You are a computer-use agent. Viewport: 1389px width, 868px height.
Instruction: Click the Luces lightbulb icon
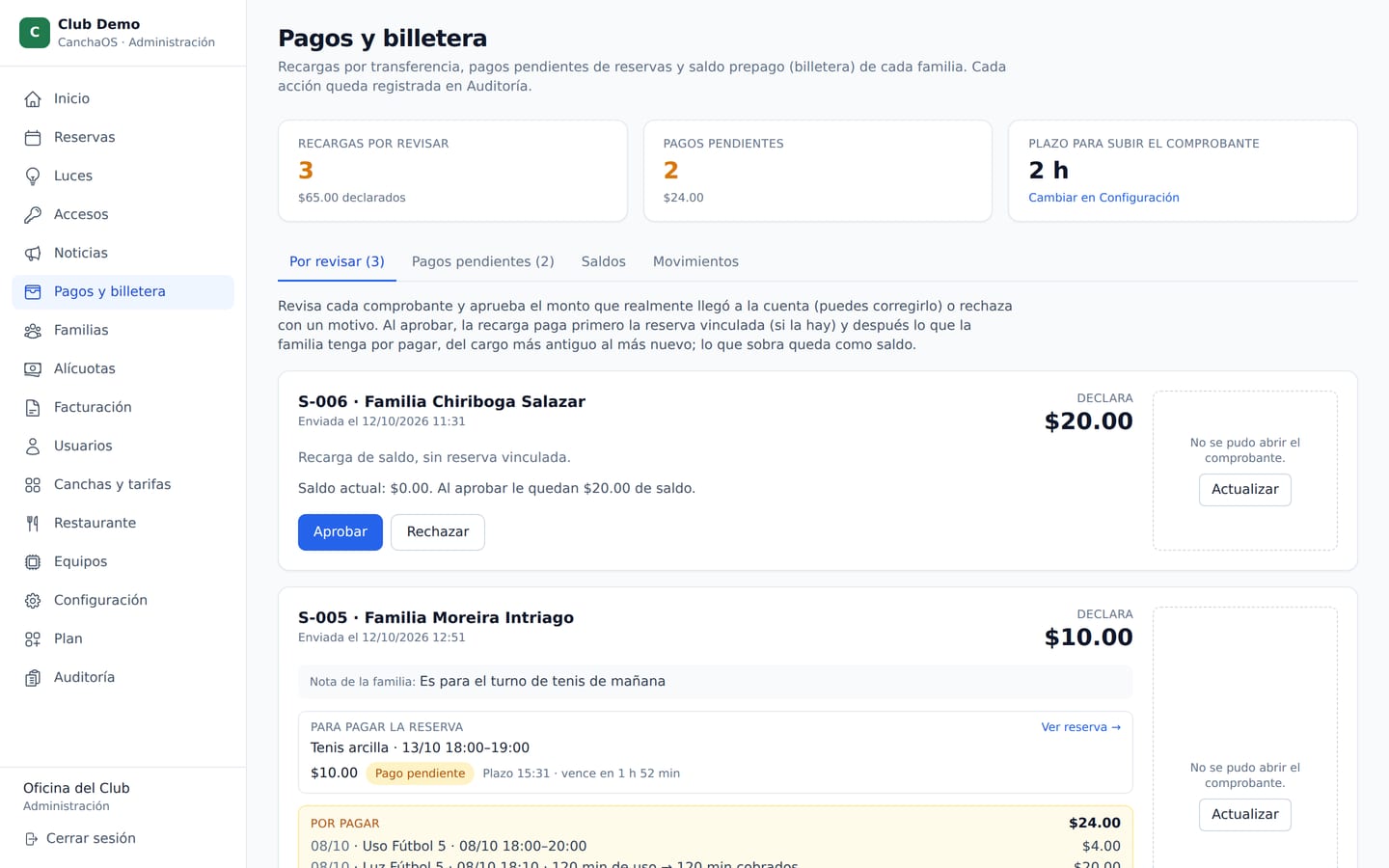pos(33,176)
